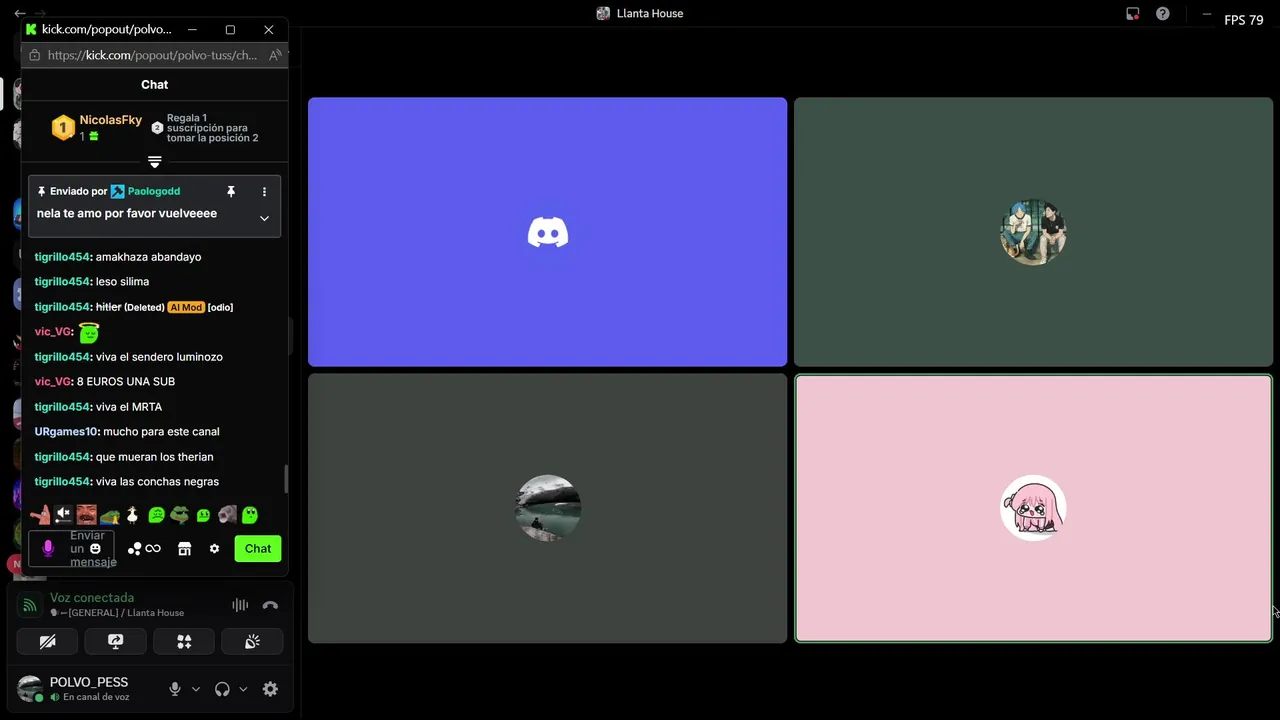1280x720 pixels.
Task: Open Discord user settings gear
Action: (270, 689)
